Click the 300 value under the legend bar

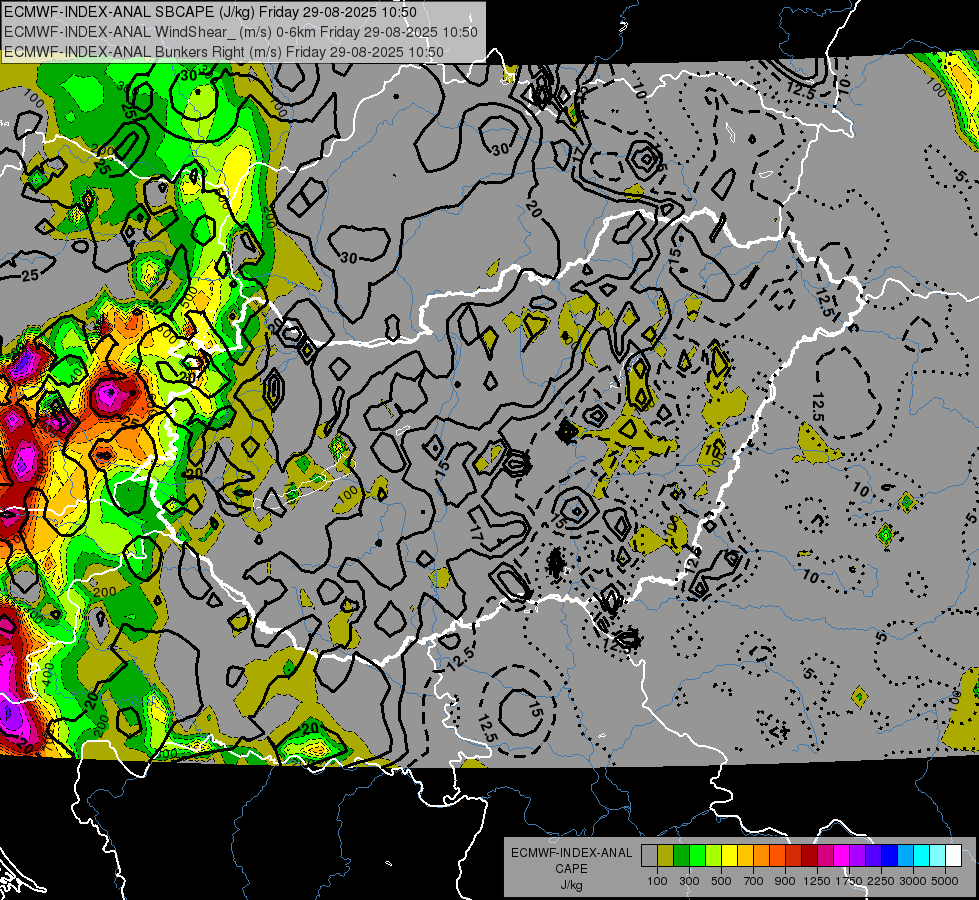(x=689, y=882)
